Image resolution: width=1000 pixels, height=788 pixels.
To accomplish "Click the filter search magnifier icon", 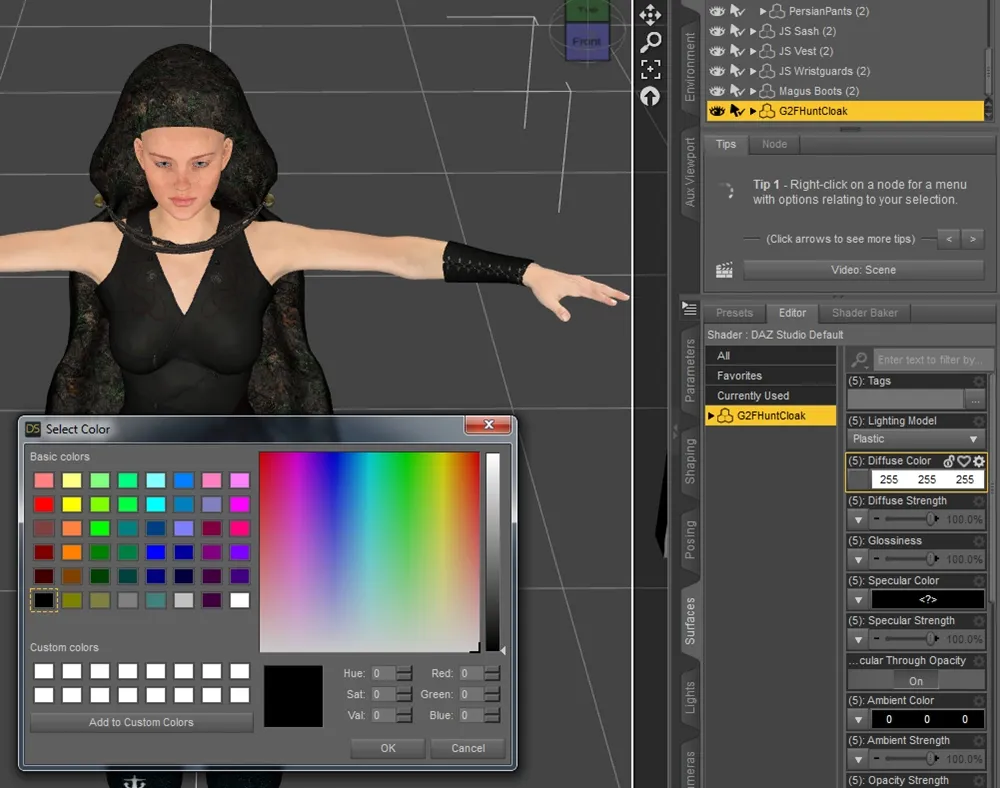I will 859,360.
